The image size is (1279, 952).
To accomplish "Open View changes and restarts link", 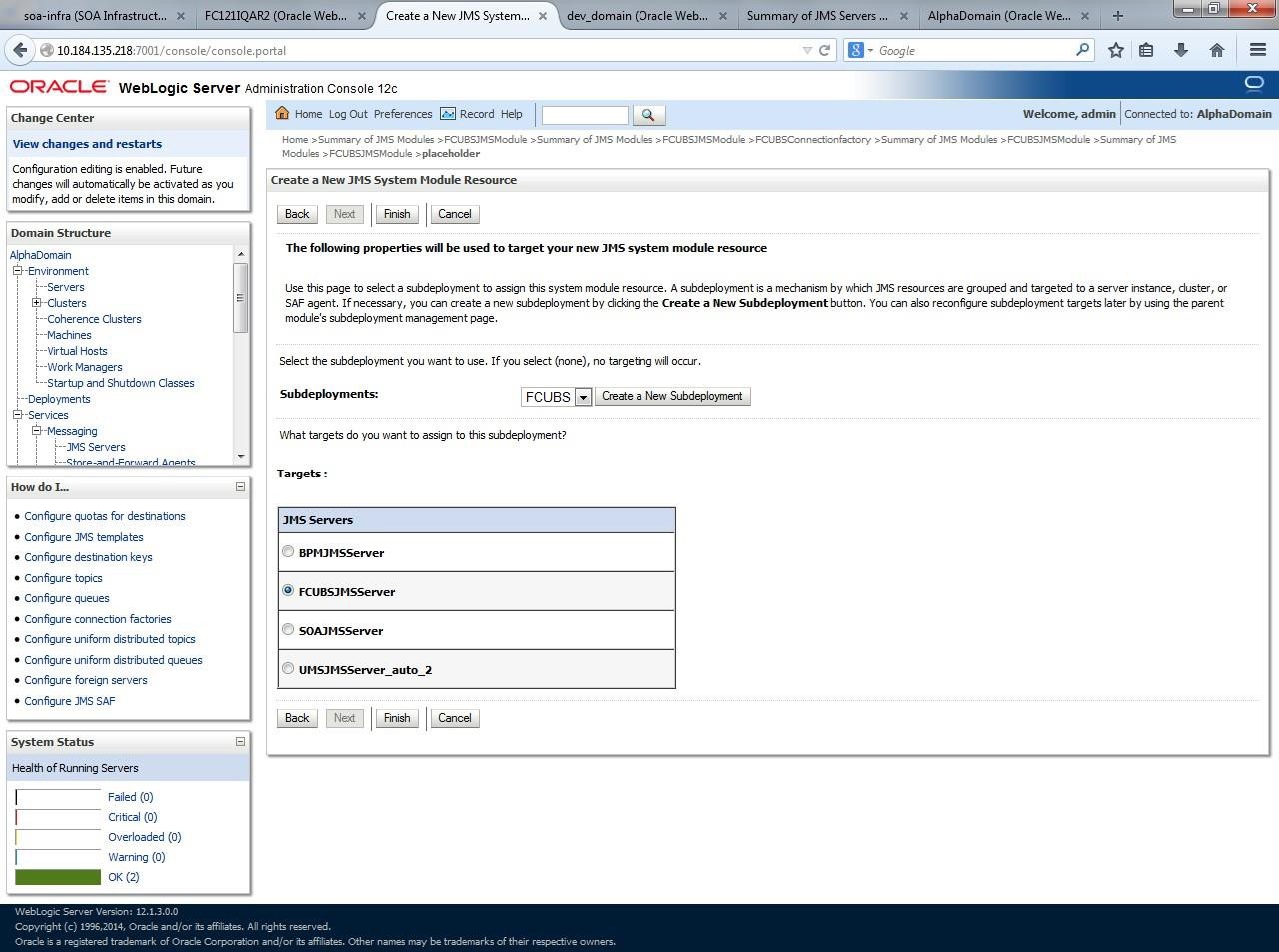I will [87, 144].
